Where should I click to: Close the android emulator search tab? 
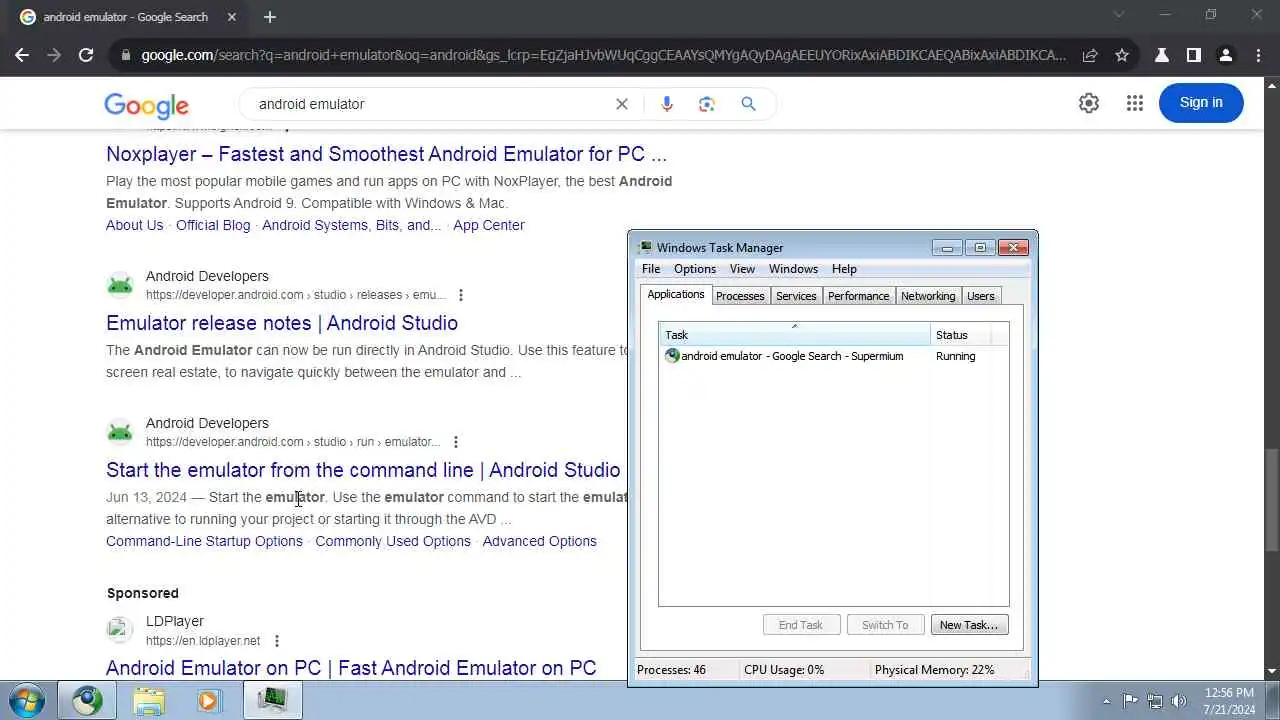[232, 17]
